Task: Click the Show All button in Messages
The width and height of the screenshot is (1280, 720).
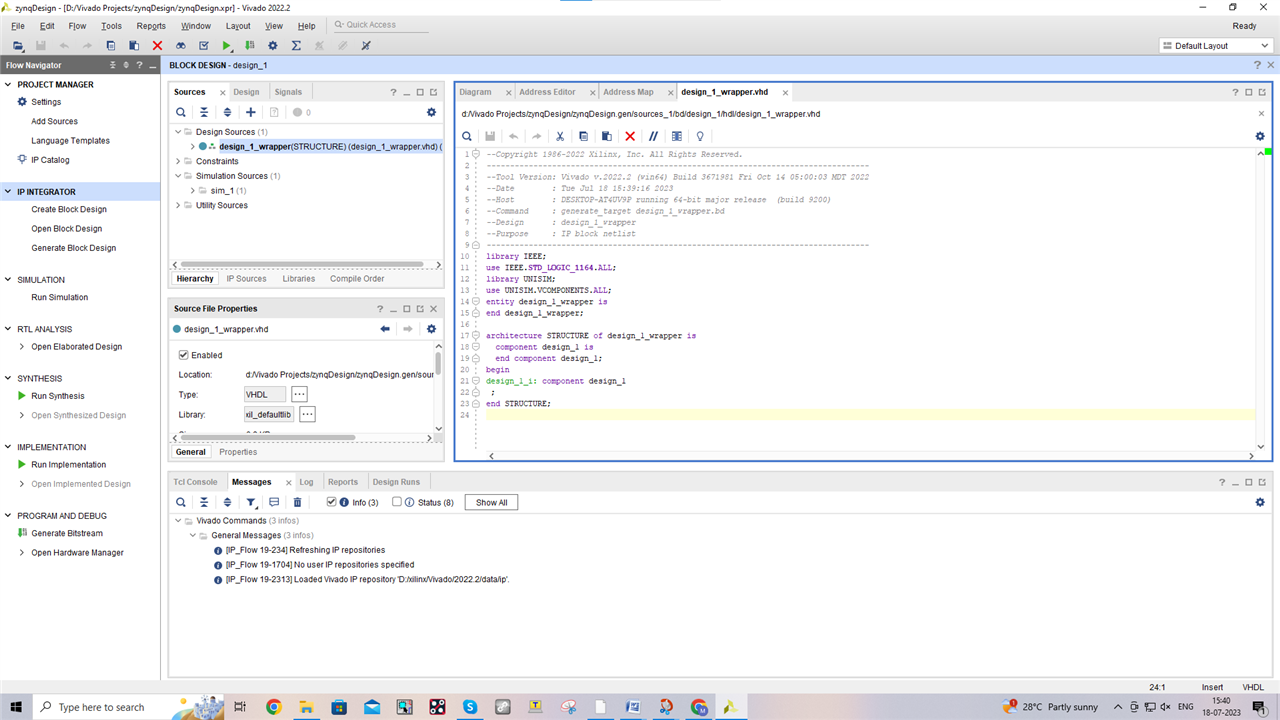Action: point(491,502)
